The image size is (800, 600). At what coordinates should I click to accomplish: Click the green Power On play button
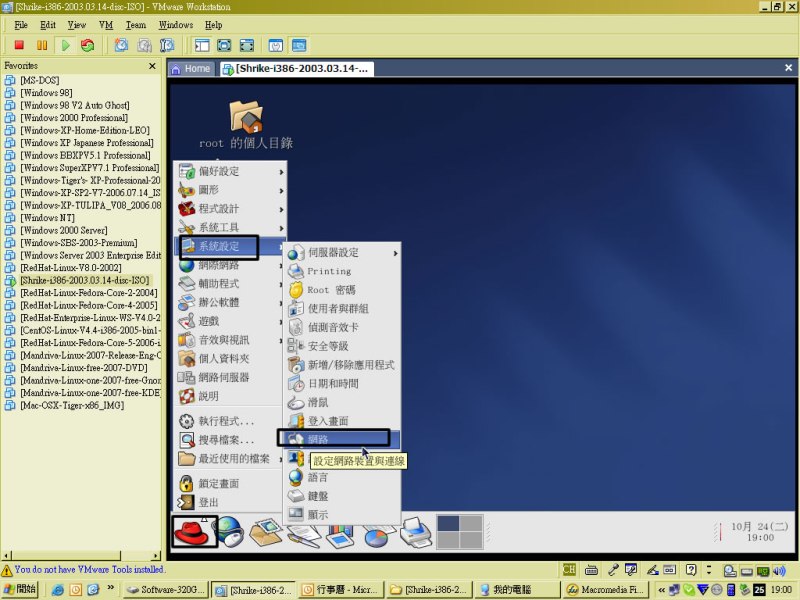65,45
